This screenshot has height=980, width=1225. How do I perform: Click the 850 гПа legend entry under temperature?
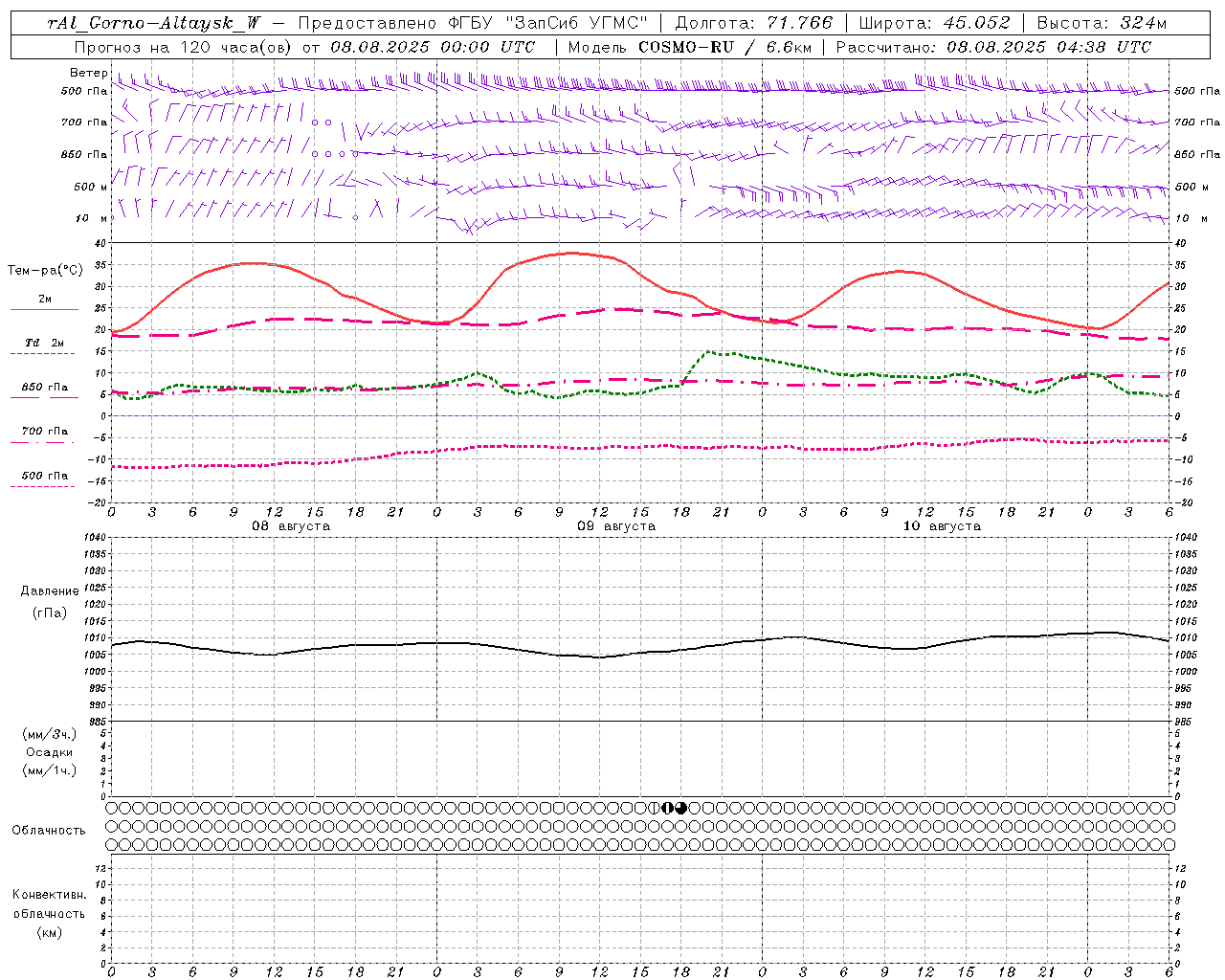click(x=45, y=388)
